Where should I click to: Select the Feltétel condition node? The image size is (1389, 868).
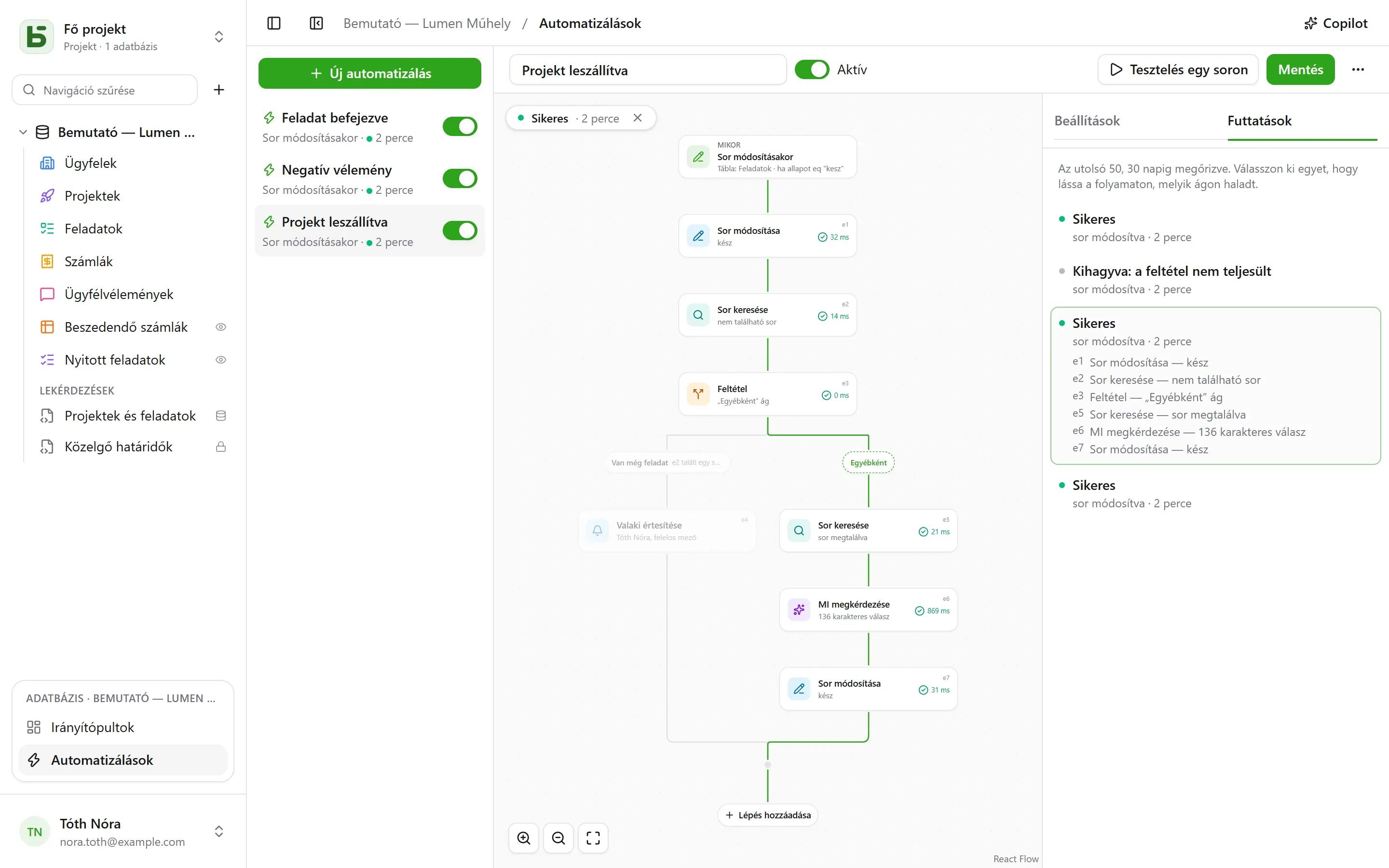pyautogui.click(x=767, y=394)
